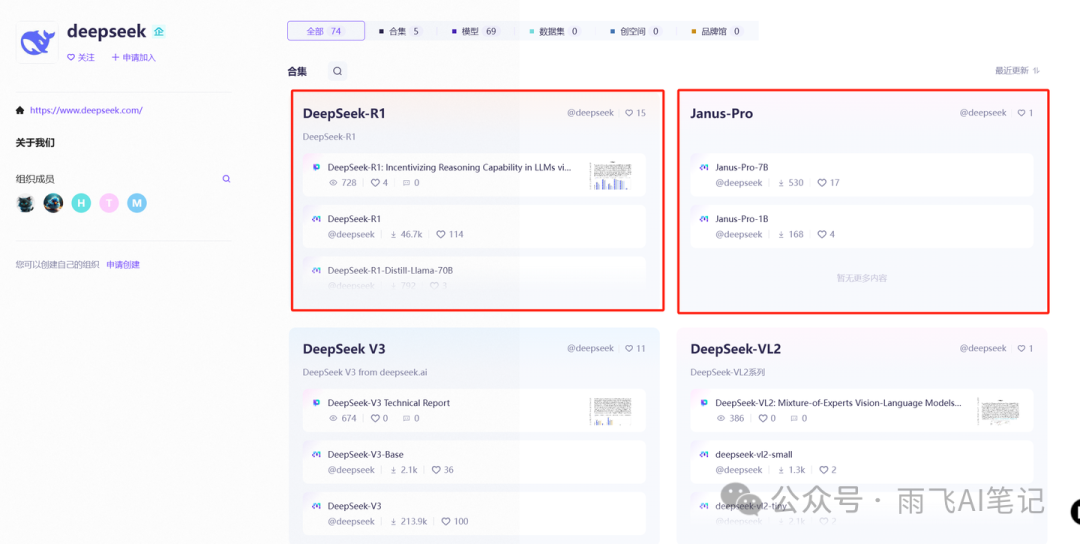Search organization members with the magnifier icon
1080x544 pixels.
pyautogui.click(x=226, y=178)
